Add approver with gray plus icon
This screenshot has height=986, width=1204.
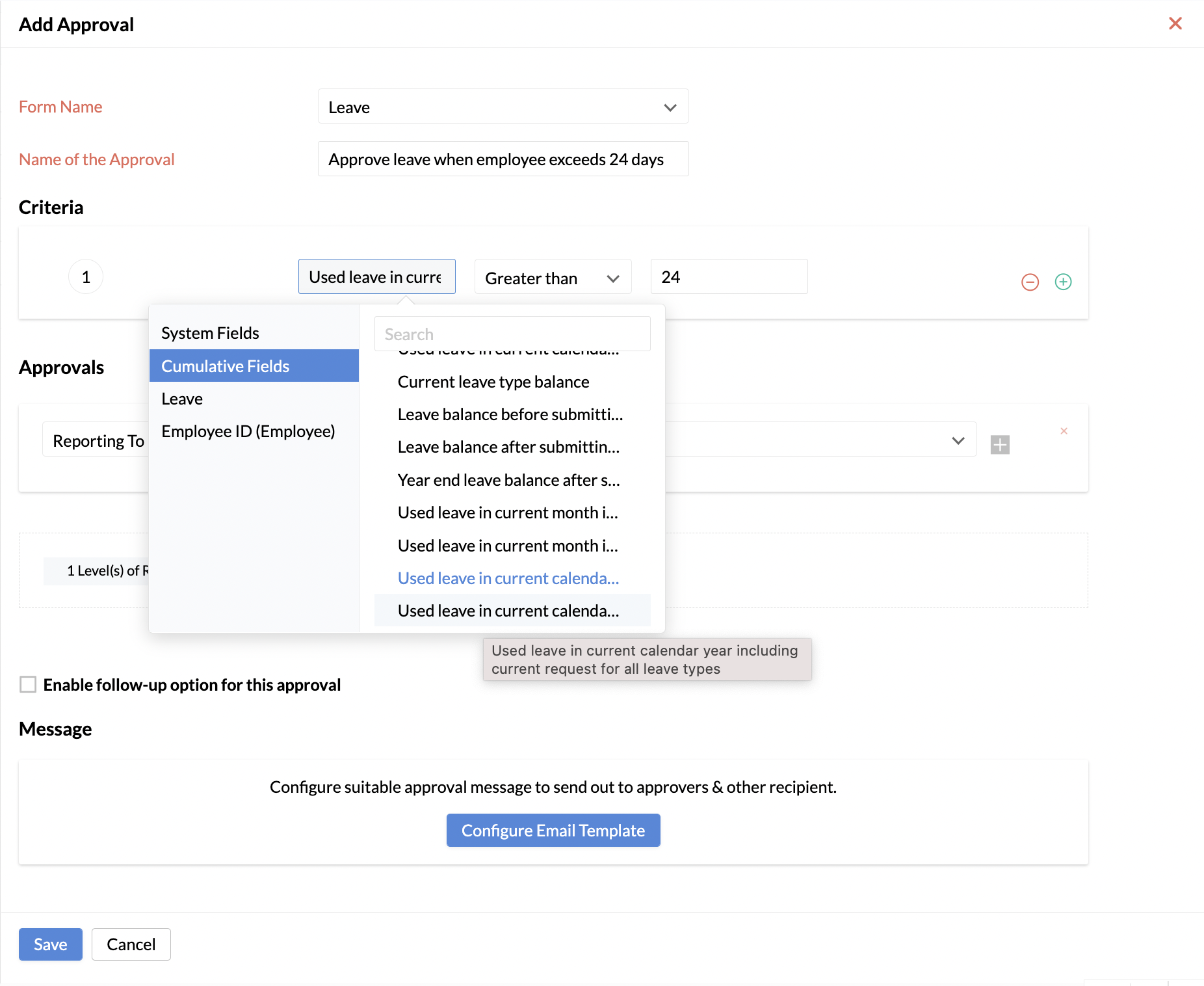tap(1000, 445)
